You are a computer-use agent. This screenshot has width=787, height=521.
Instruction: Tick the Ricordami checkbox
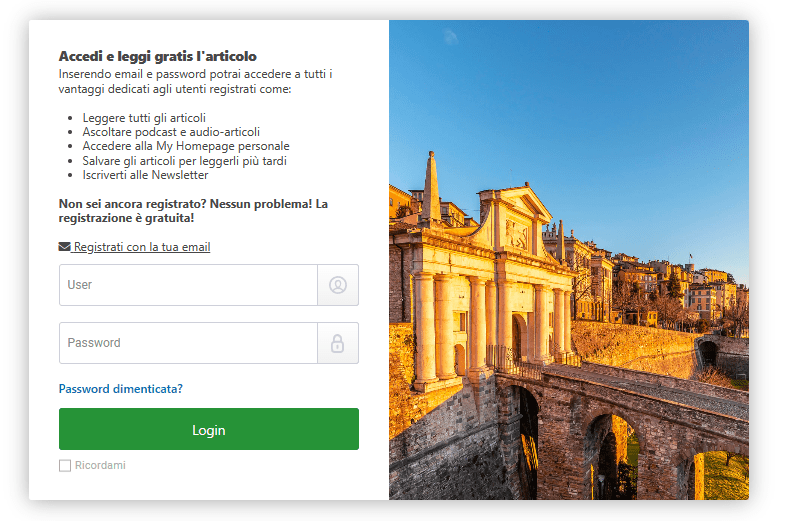(65, 466)
